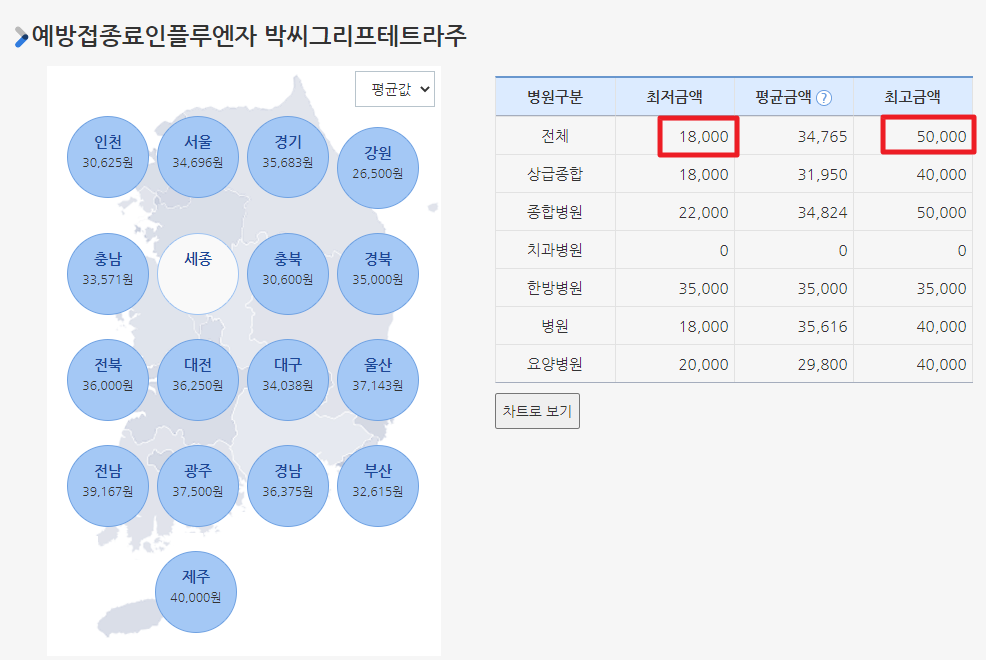Click the 31,950 average for 상급종합

click(823, 175)
